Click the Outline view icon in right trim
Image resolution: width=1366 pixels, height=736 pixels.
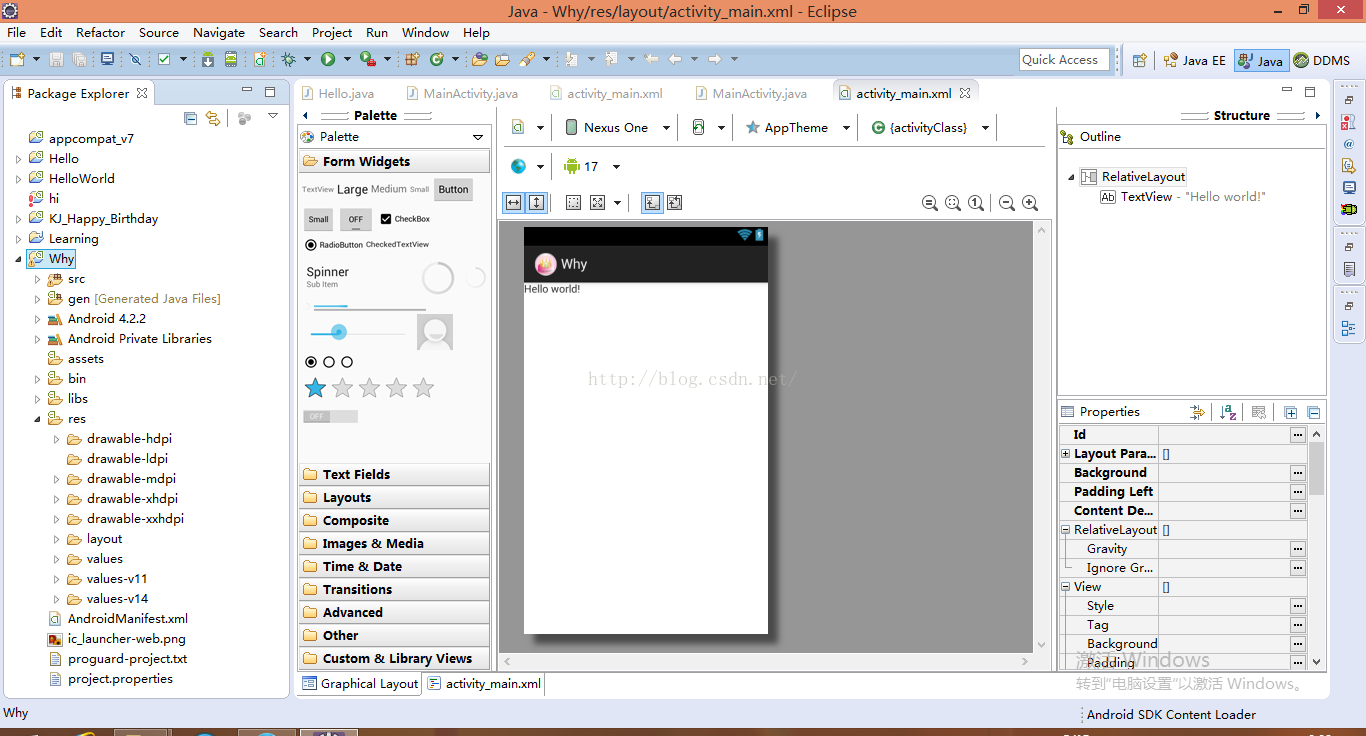(1349, 328)
